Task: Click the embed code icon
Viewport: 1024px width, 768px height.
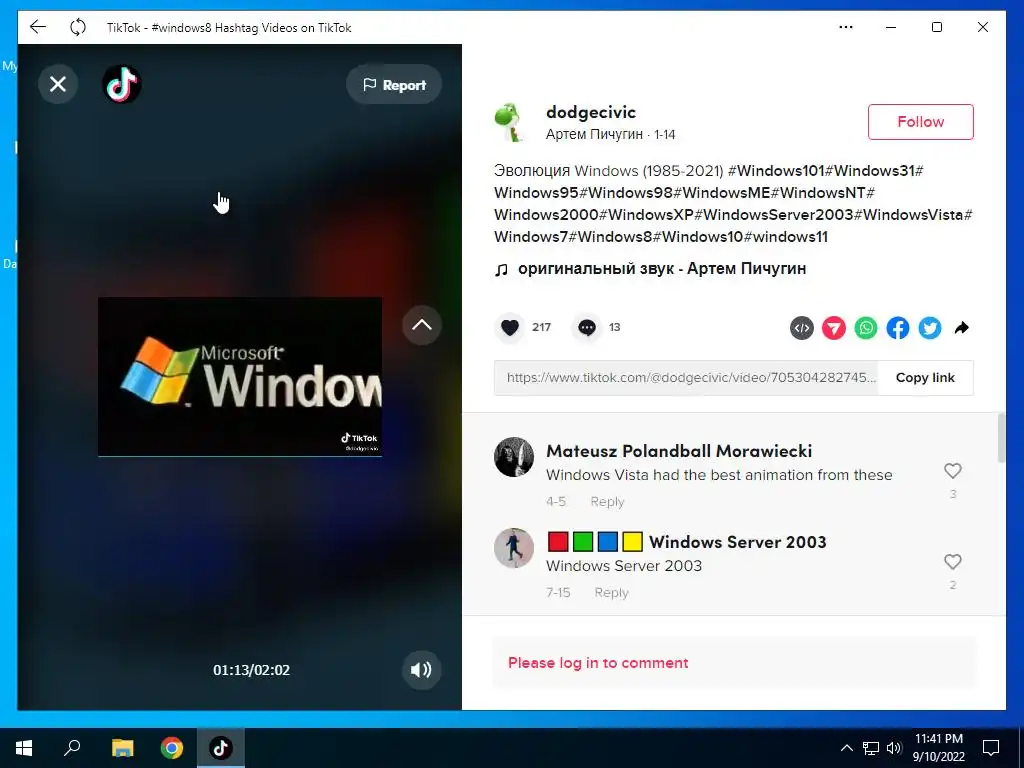Action: point(801,328)
